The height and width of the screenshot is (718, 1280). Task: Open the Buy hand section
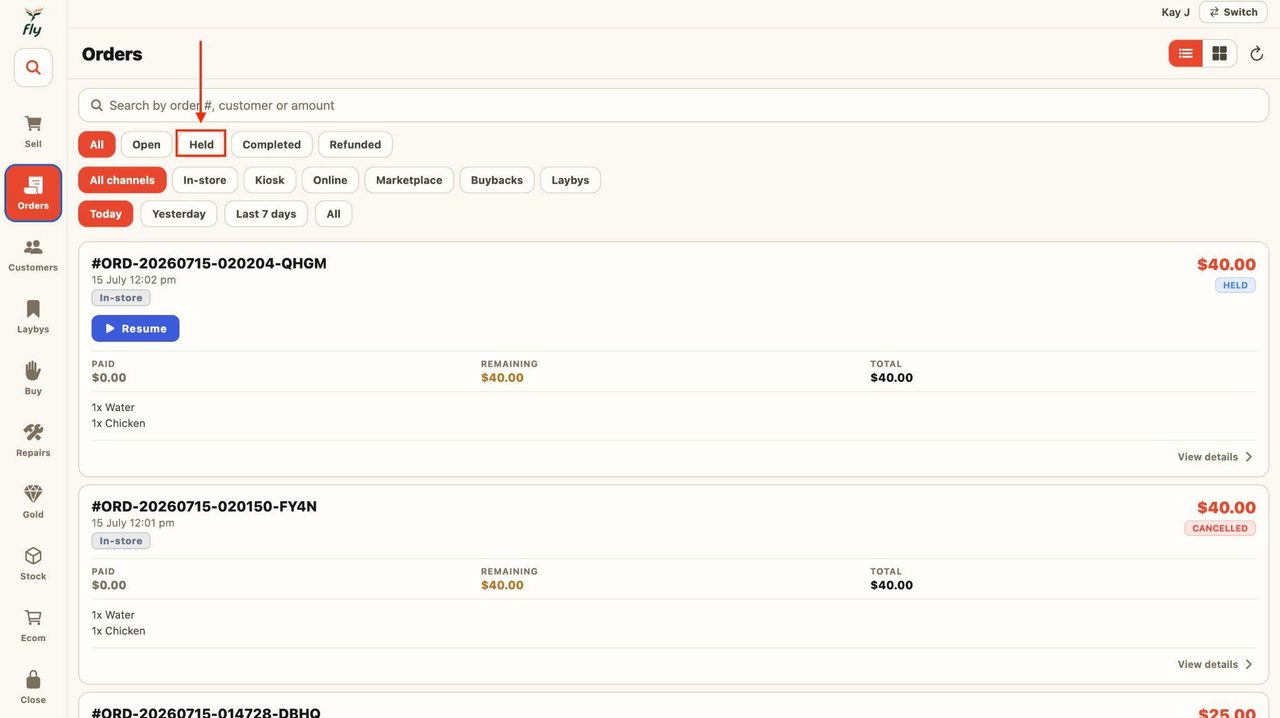[33, 378]
